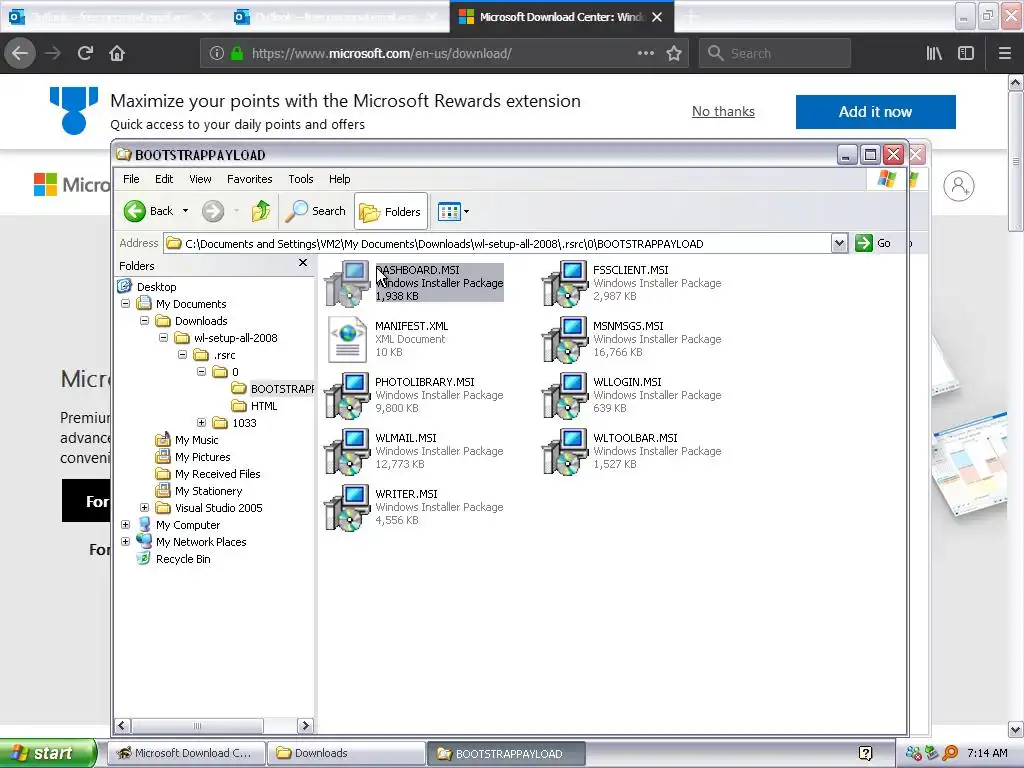The image size is (1024, 768).
Task: Click the Add it now button
Action: 876,112
